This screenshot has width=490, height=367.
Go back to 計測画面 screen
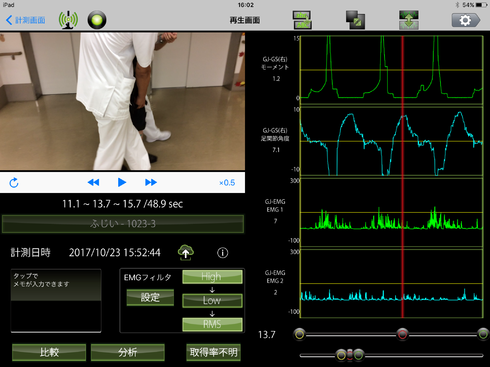coord(26,20)
